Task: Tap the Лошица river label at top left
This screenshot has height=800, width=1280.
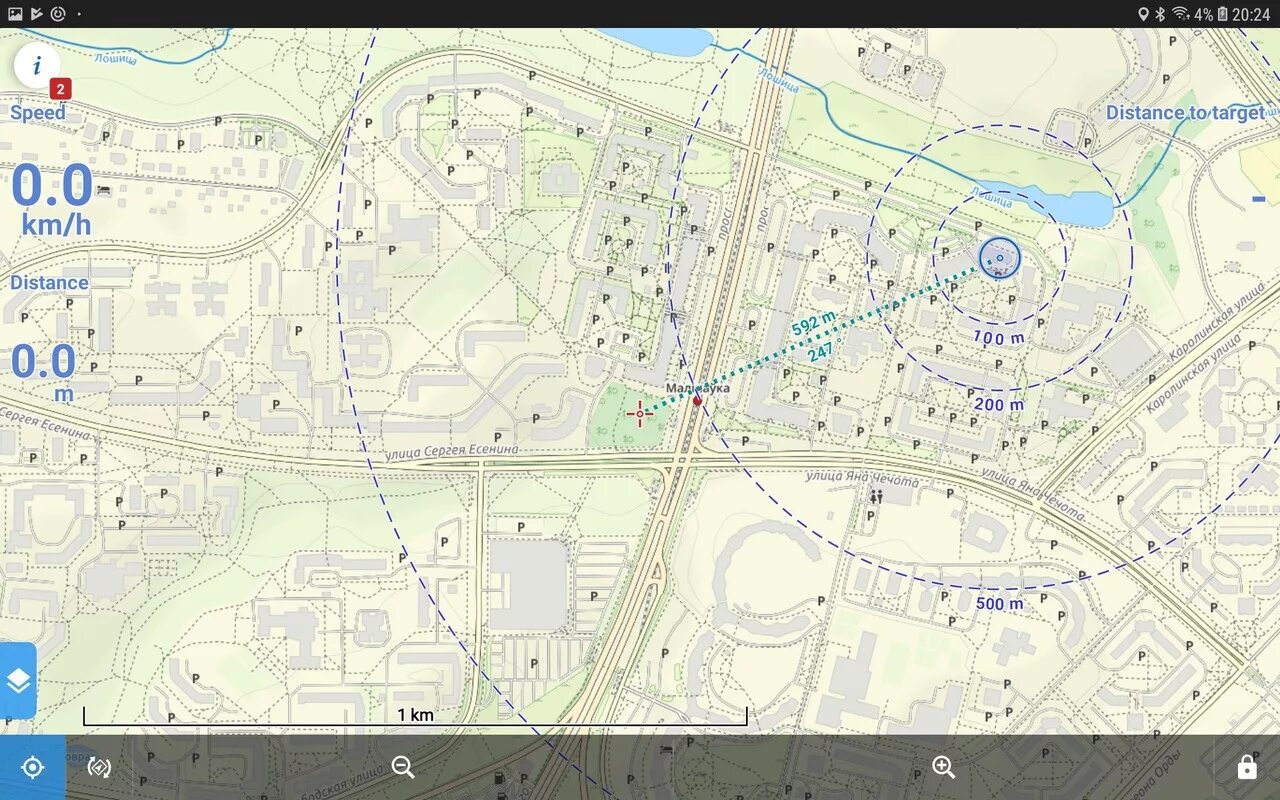Action: pyautogui.click(x=114, y=59)
